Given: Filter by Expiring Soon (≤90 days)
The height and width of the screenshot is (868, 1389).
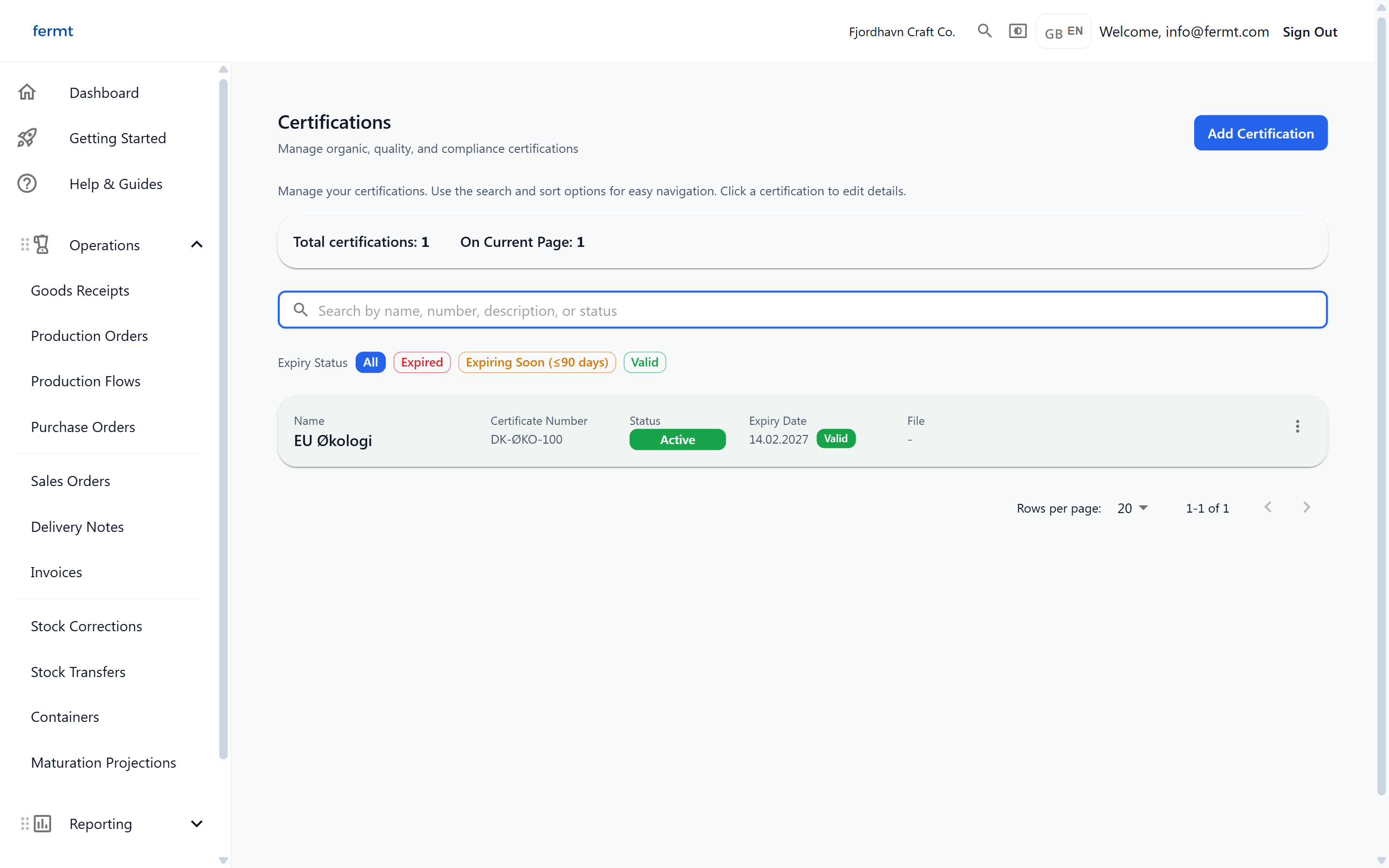Looking at the screenshot, I should click(x=537, y=362).
